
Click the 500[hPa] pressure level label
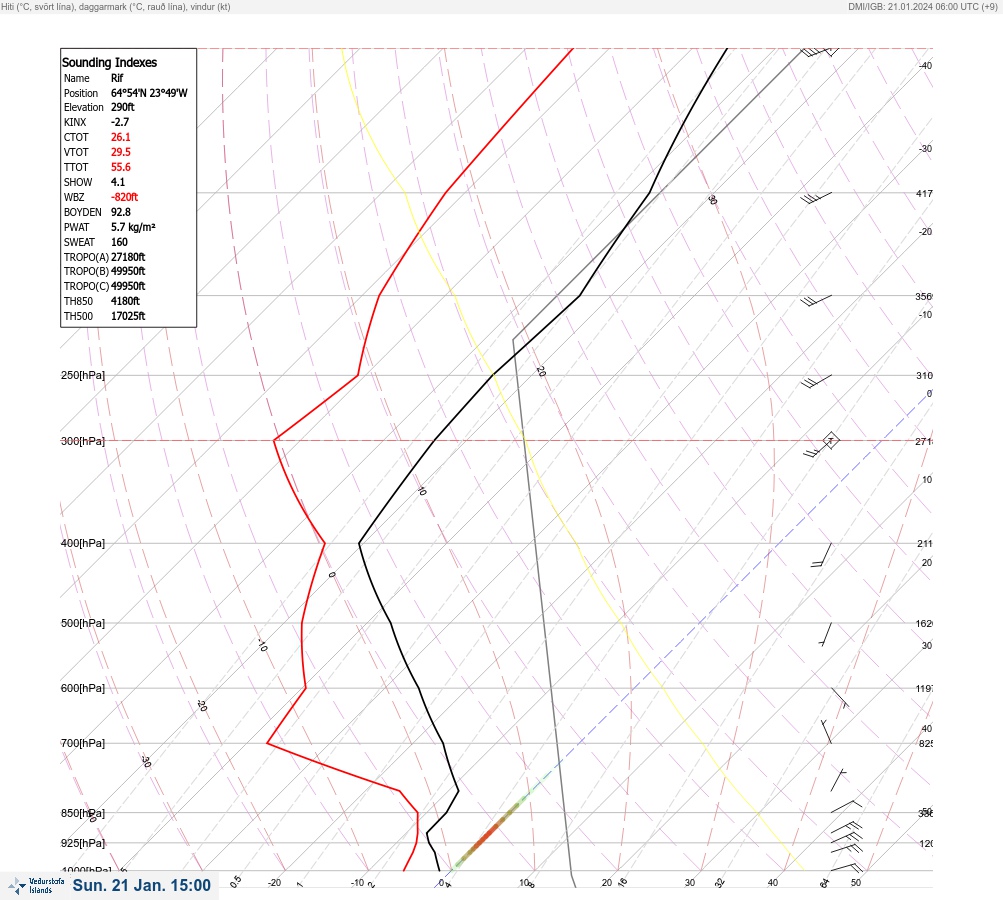tap(83, 624)
